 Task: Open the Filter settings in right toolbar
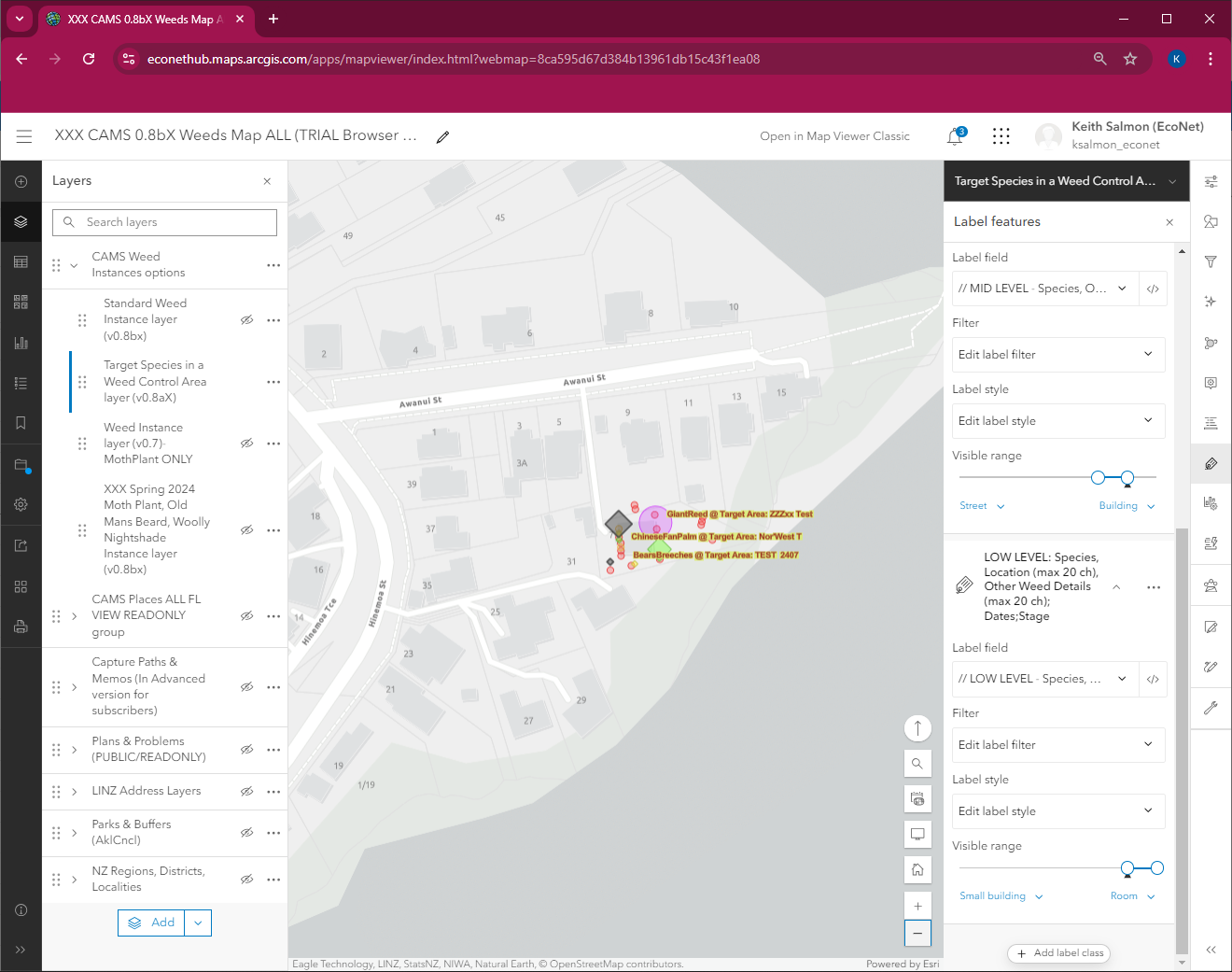[x=1211, y=261]
